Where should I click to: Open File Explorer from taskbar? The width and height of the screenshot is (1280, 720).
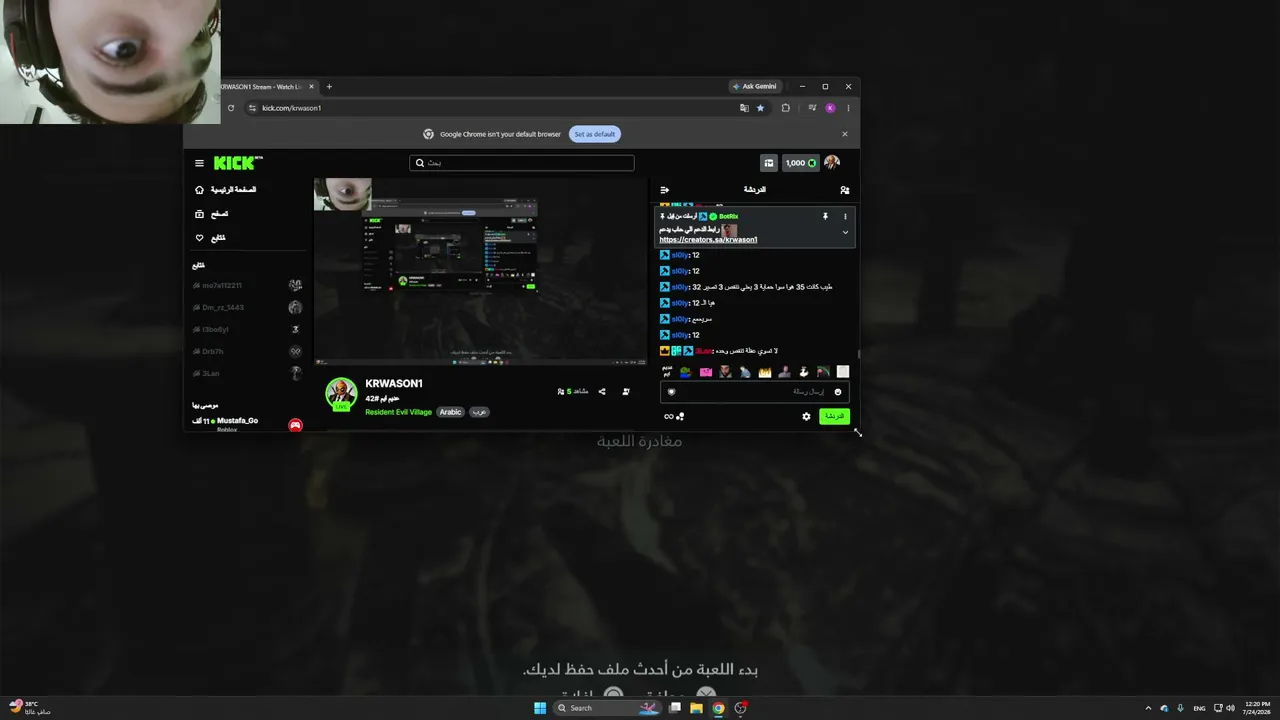click(x=696, y=708)
